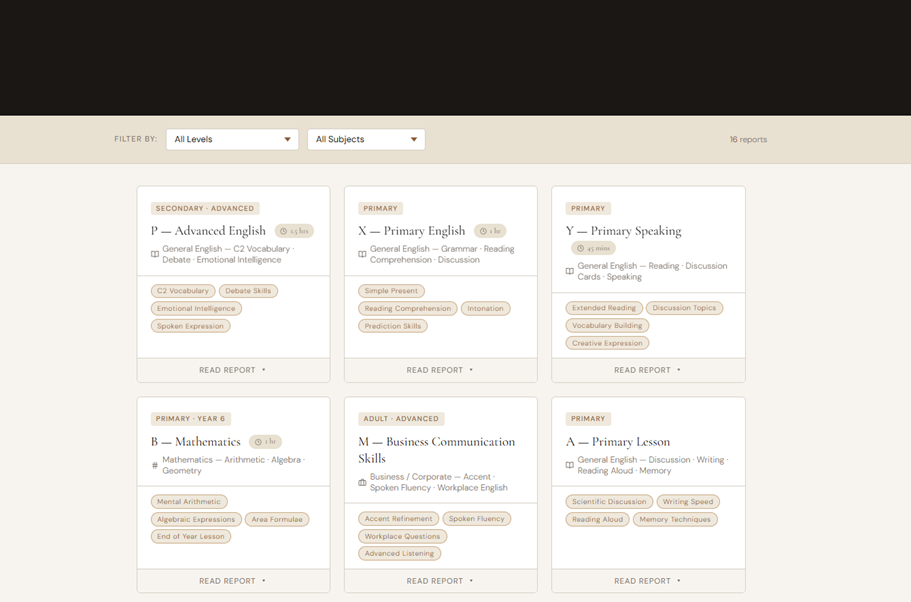Select the Area Formulae tag
Viewport: 911px width, 602px height.
(277, 519)
